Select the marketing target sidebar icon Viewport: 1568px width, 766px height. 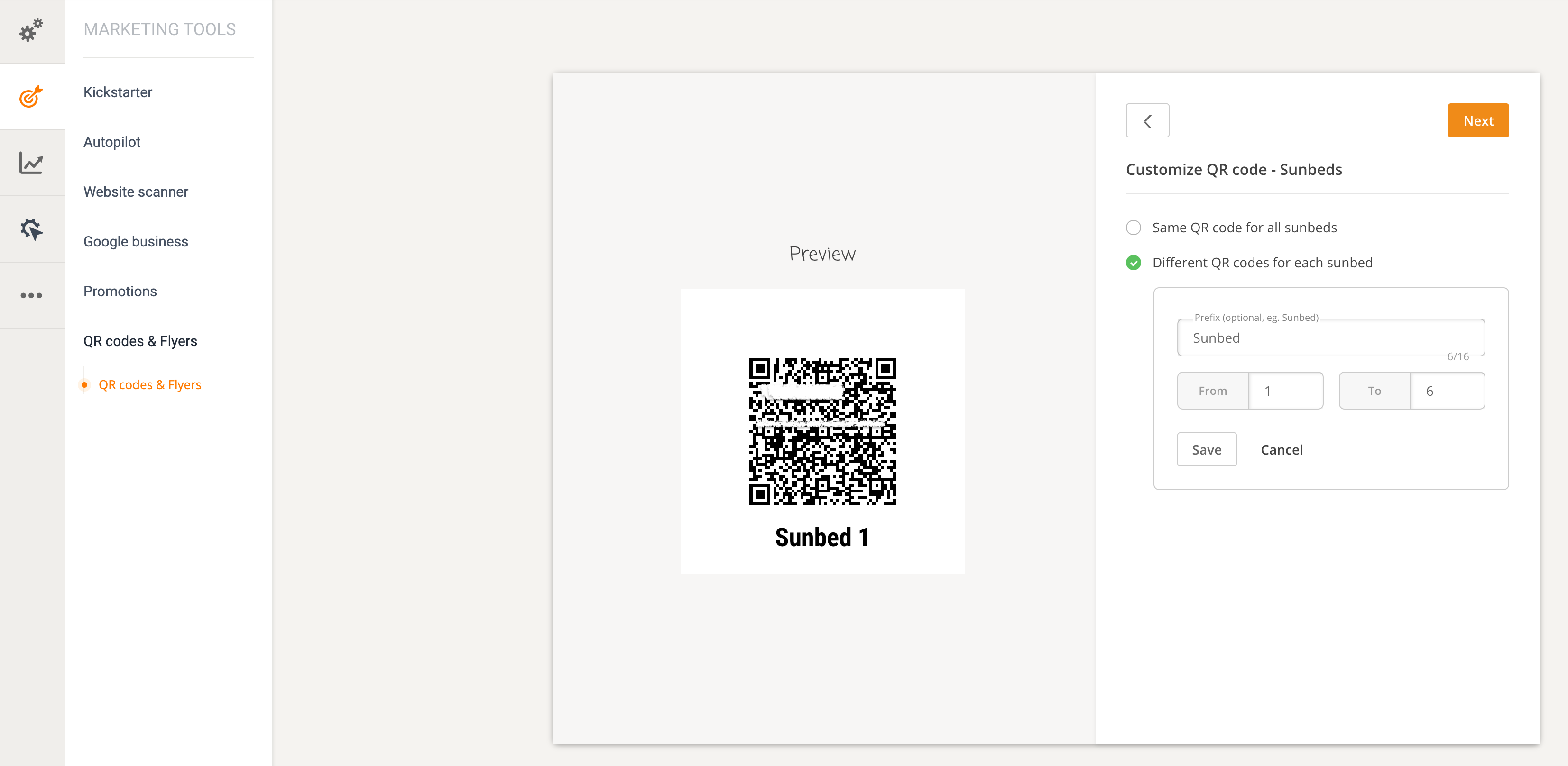31,96
